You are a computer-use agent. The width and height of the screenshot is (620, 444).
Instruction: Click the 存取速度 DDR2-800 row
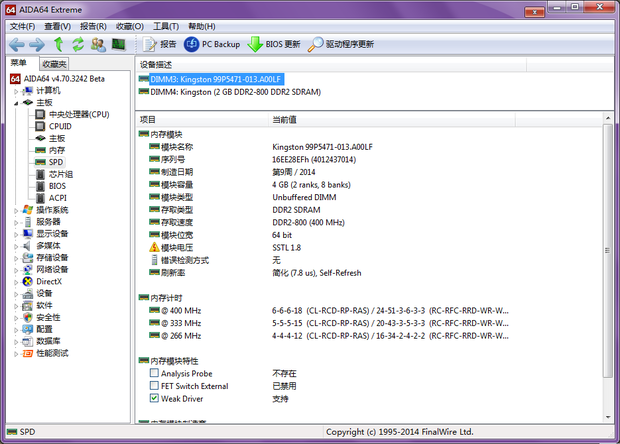(x=247, y=223)
